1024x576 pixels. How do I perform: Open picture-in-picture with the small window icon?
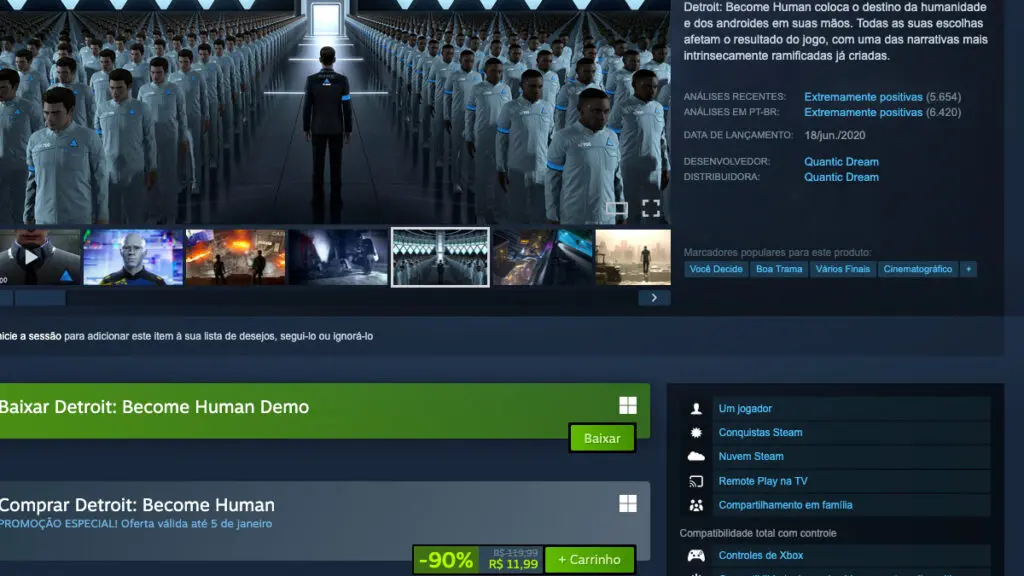(x=618, y=208)
